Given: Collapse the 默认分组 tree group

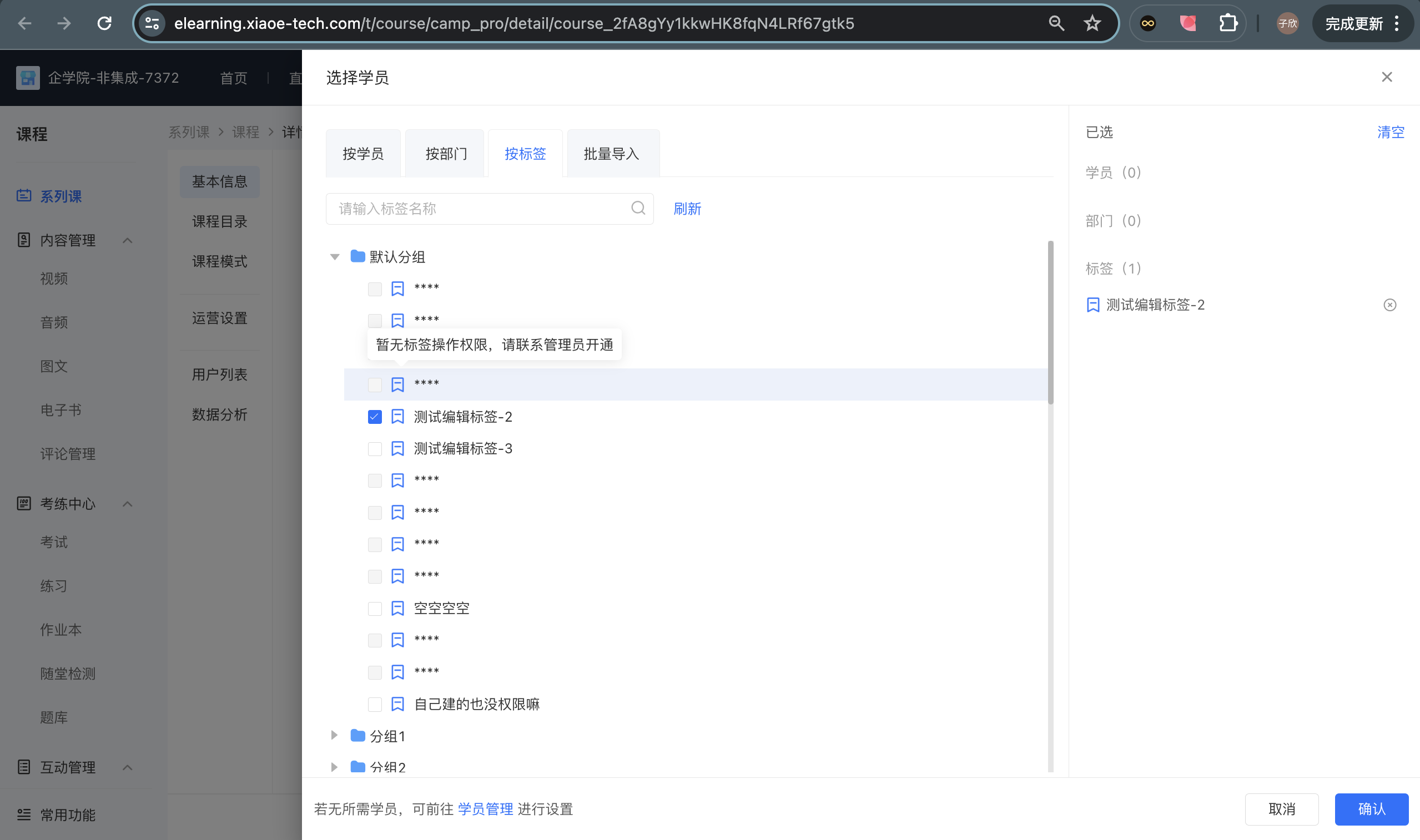Looking at the screenshot, I should [x=335, y=257].
